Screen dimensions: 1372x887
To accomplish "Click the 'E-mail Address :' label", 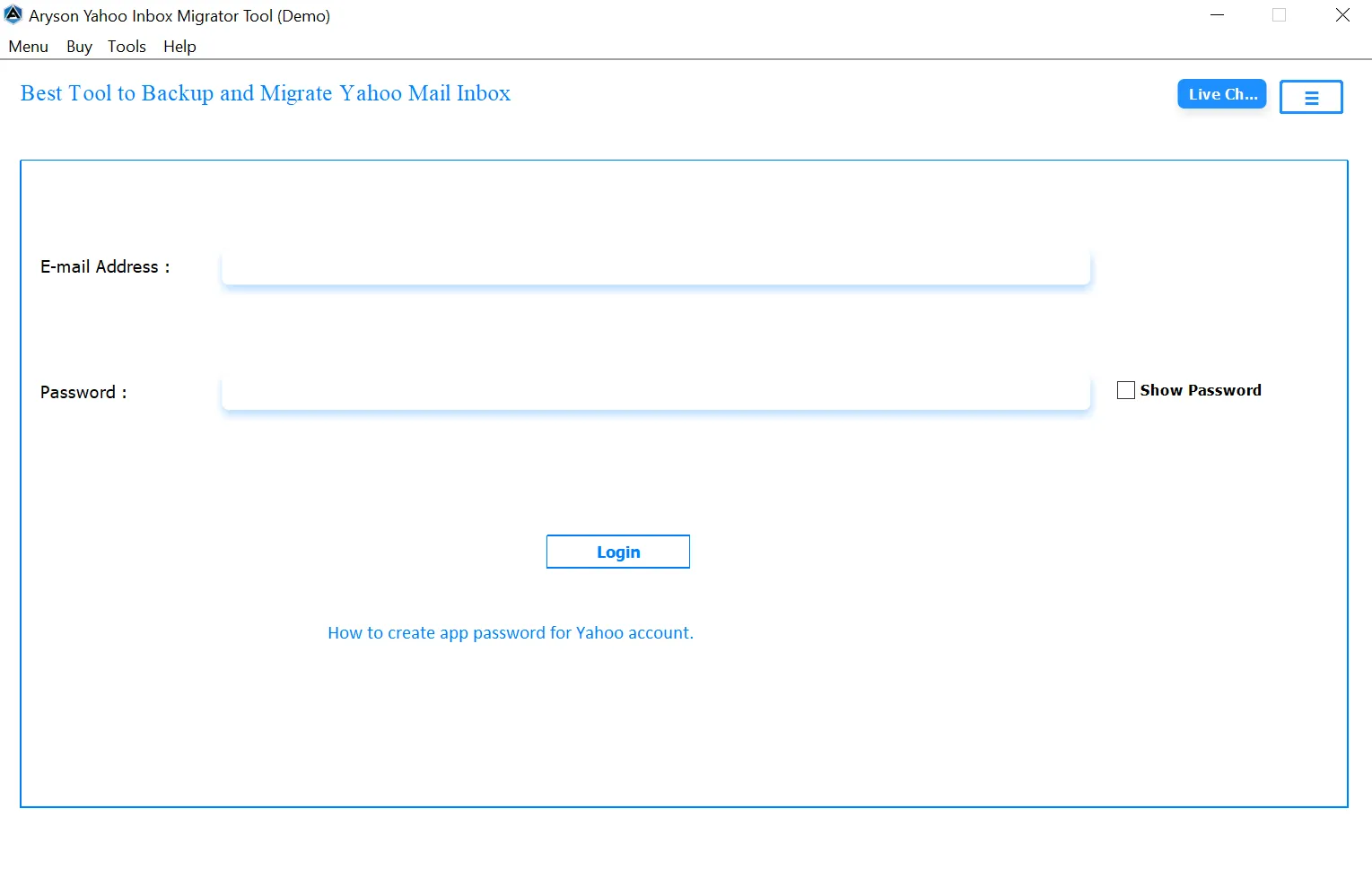I will point(105,266).
